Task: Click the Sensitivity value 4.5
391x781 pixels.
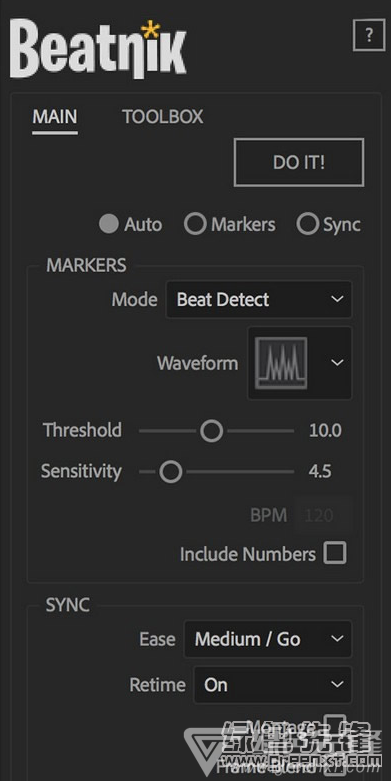Action: pos(320,471)
